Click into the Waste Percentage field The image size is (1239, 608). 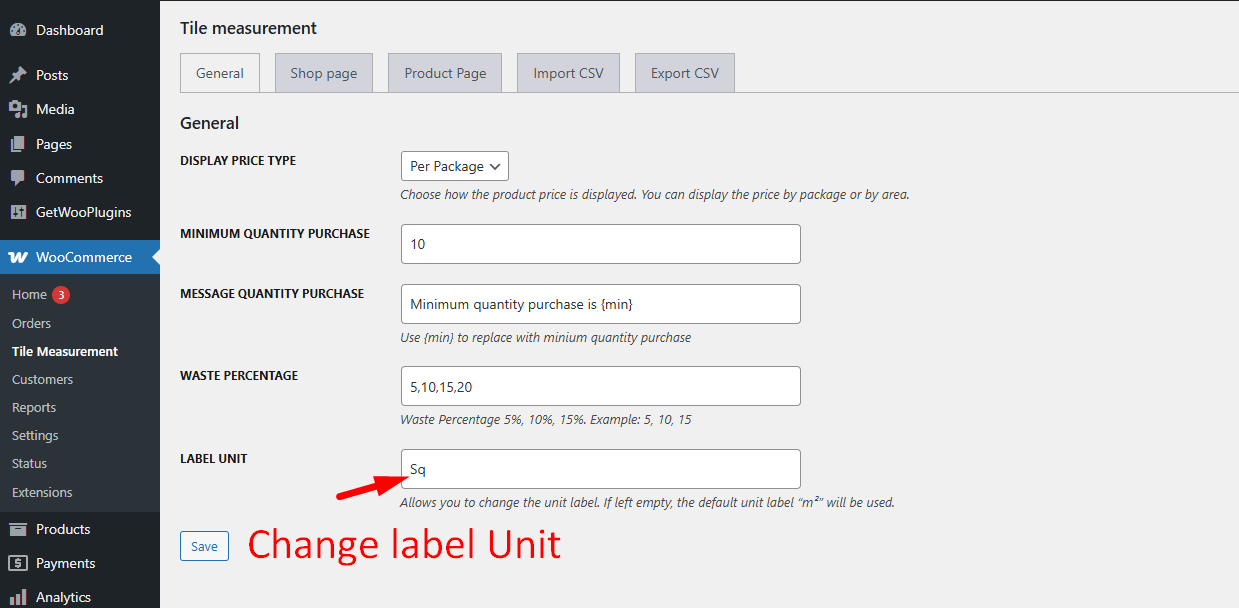(600, 386)
